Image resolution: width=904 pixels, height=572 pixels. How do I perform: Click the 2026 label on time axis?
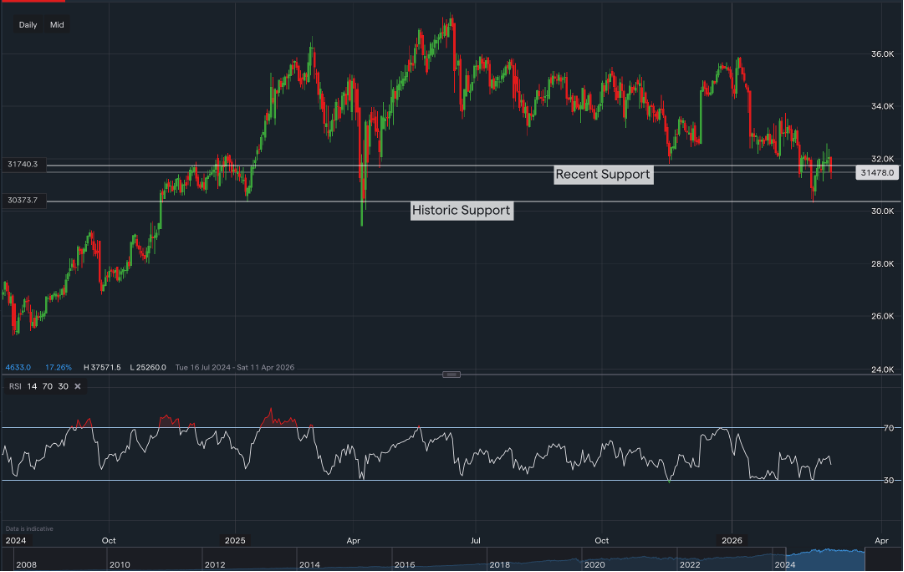732,540
